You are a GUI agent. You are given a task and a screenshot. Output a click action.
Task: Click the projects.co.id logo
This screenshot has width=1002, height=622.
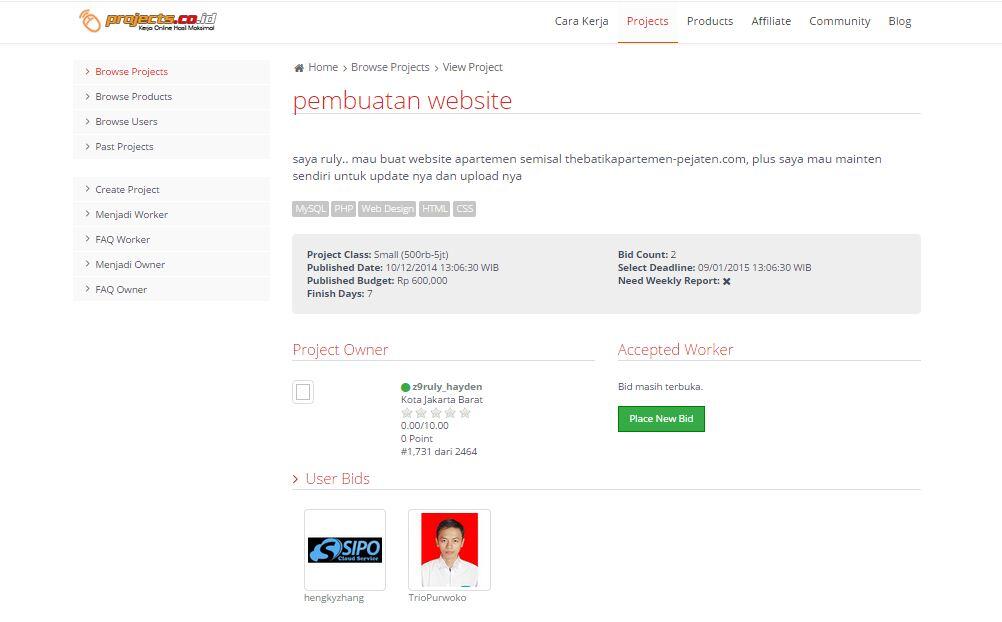coord(148,20)
